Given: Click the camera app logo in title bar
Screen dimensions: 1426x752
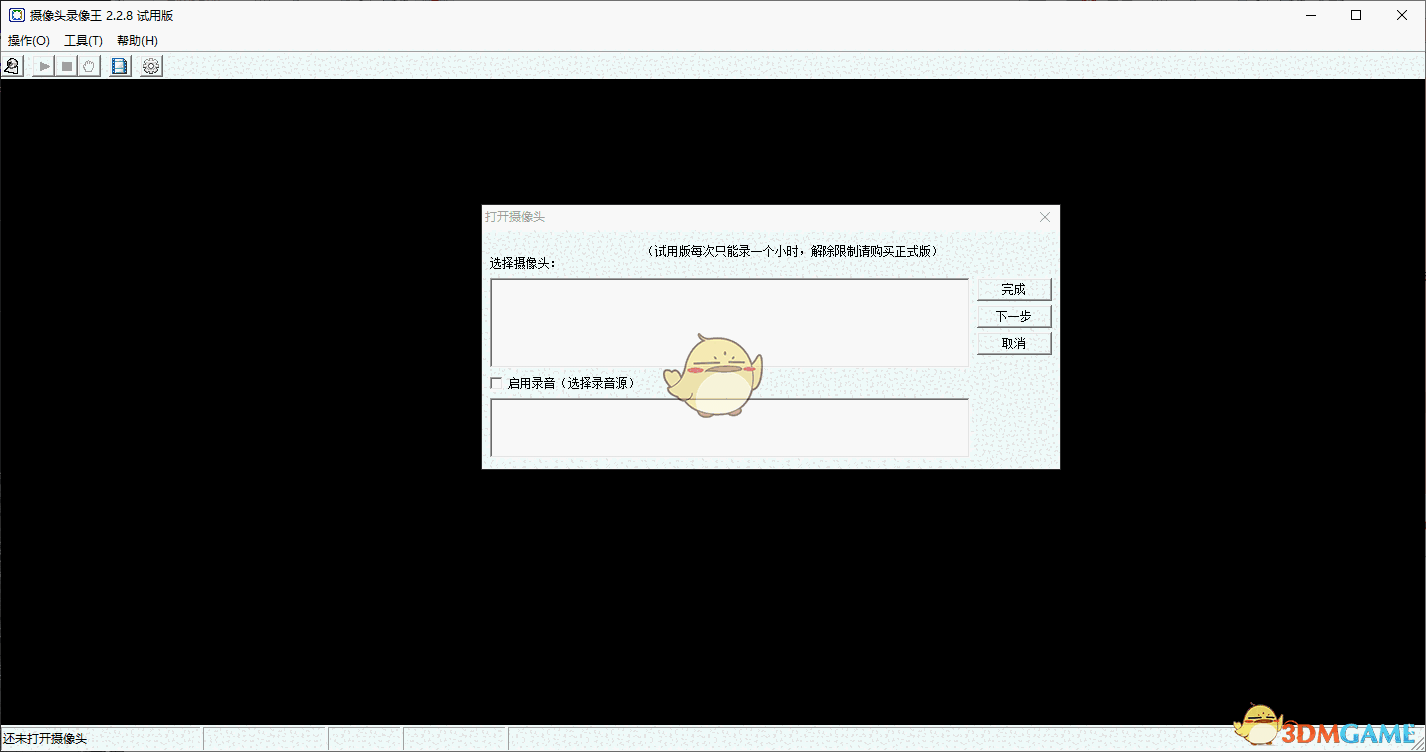Looking at the screenshot, I should tap(14, 14).
